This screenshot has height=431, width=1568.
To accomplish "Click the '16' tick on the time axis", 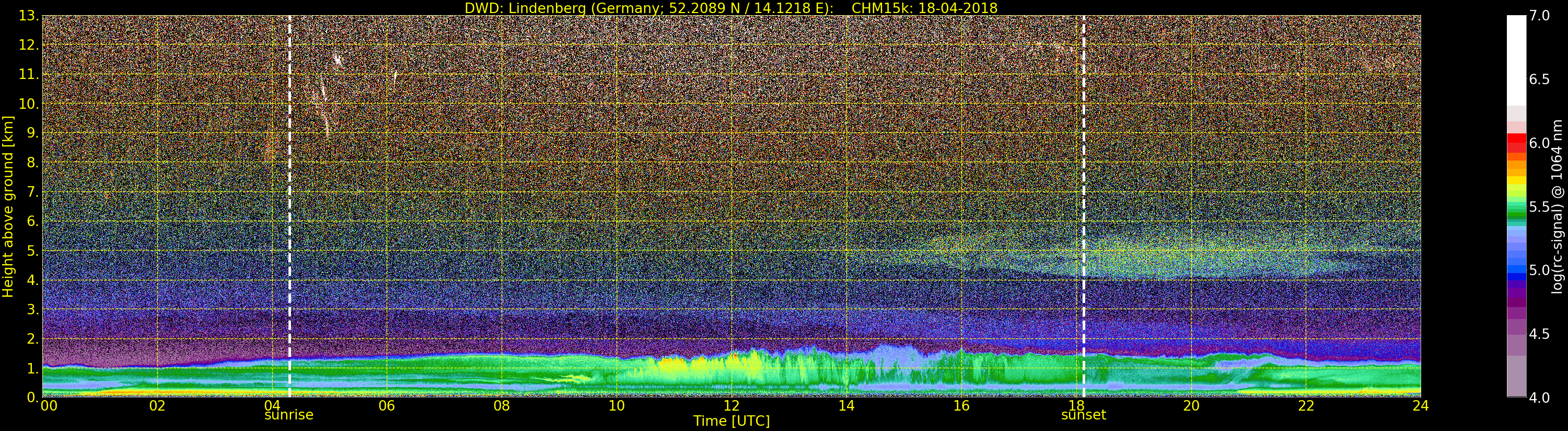I will coord(961,406).
